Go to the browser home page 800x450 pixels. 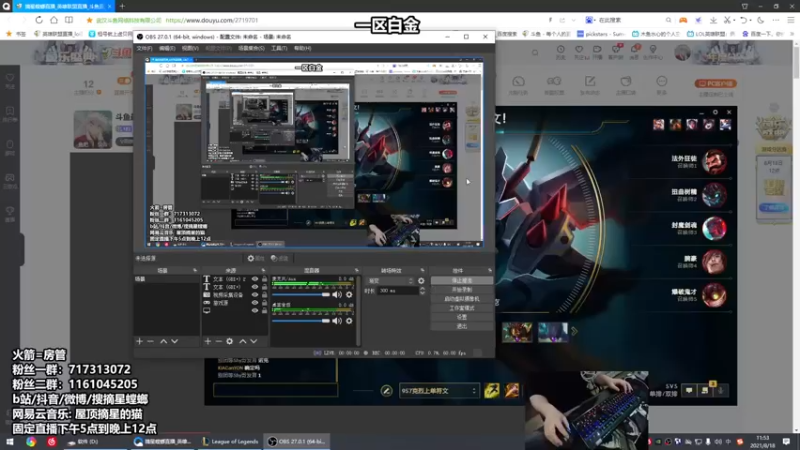(x=54, y=20)
